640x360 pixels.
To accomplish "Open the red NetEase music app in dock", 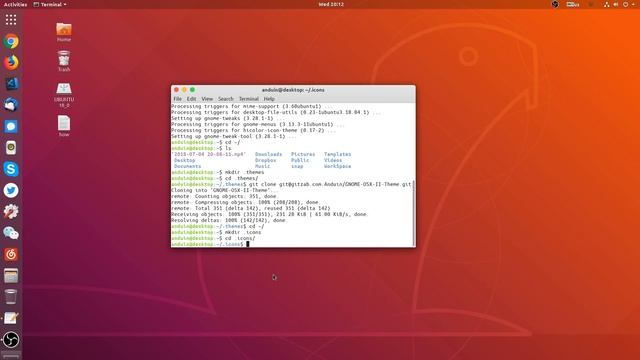I will point(11,254).
